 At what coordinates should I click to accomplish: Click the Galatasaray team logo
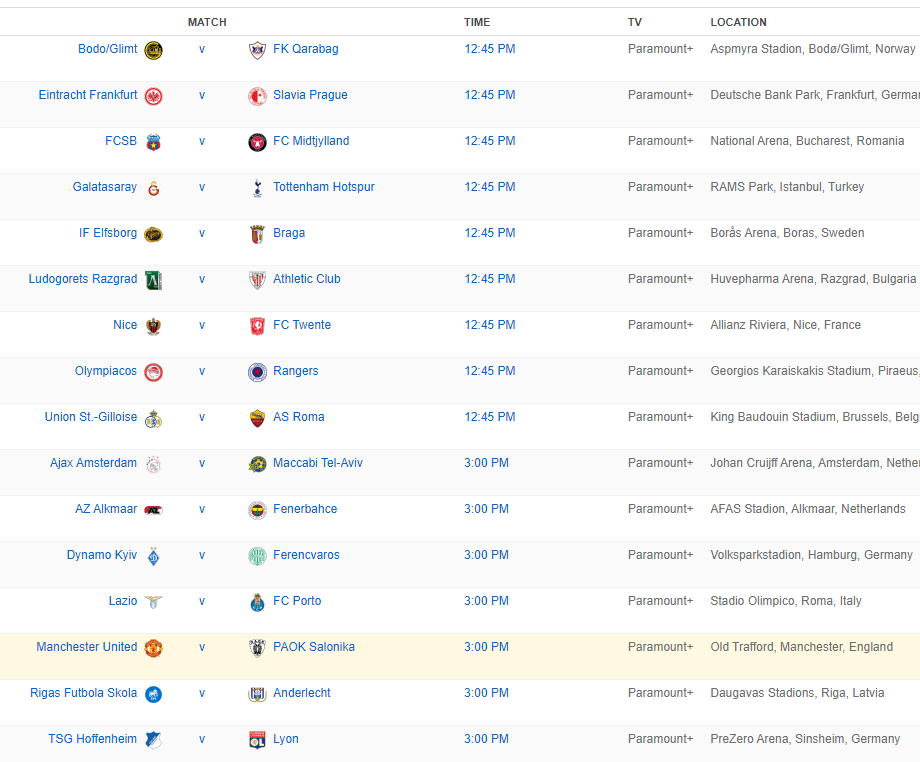click(153, 188)
